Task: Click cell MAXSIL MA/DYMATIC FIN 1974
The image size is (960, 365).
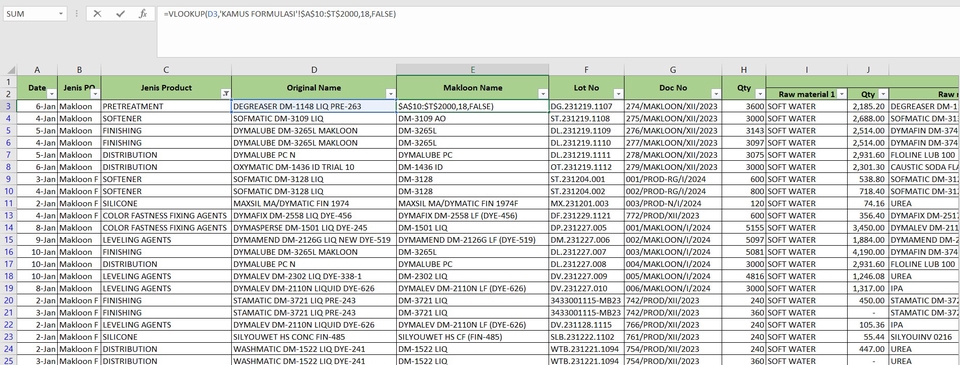Action: click(x=313, y=203)
